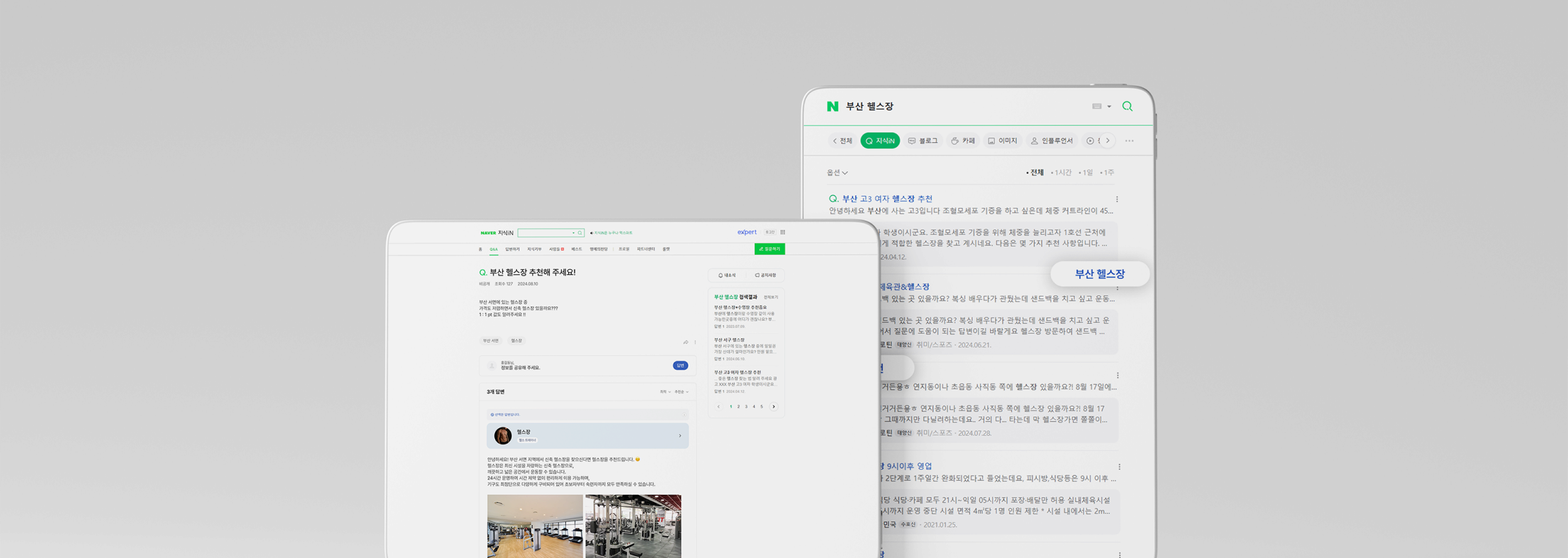This screenshot has width=1568, height=558.
Task: Expand the 옵션 dropdown
Action: point(837,173)
